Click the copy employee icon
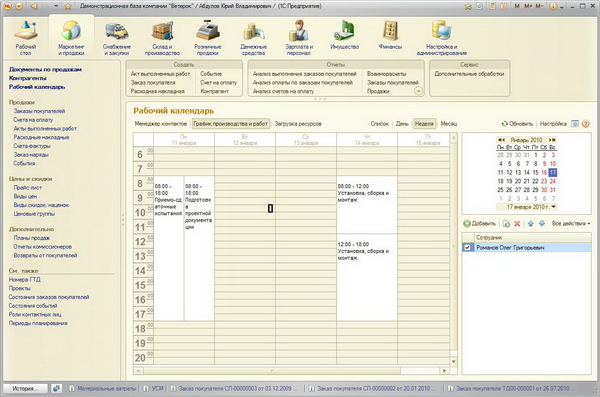The width and height of the screenshot is (600, 397). 506,224
